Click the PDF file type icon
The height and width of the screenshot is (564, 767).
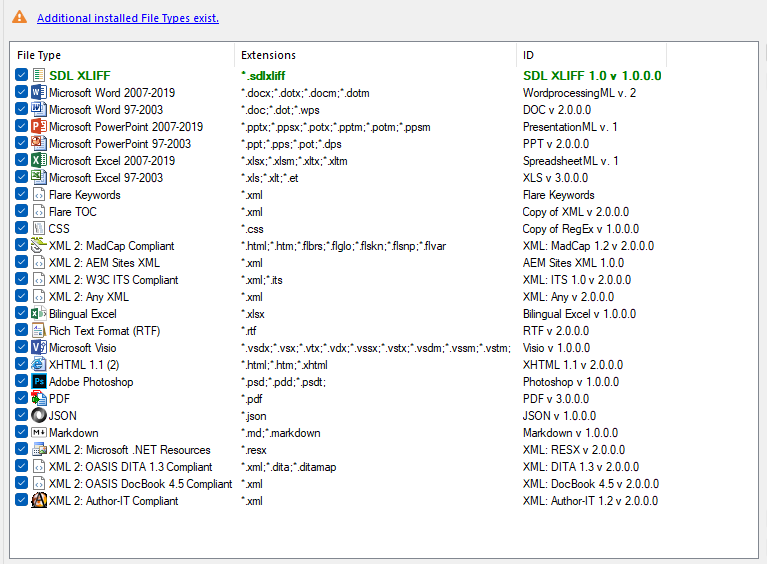(39, 398)
